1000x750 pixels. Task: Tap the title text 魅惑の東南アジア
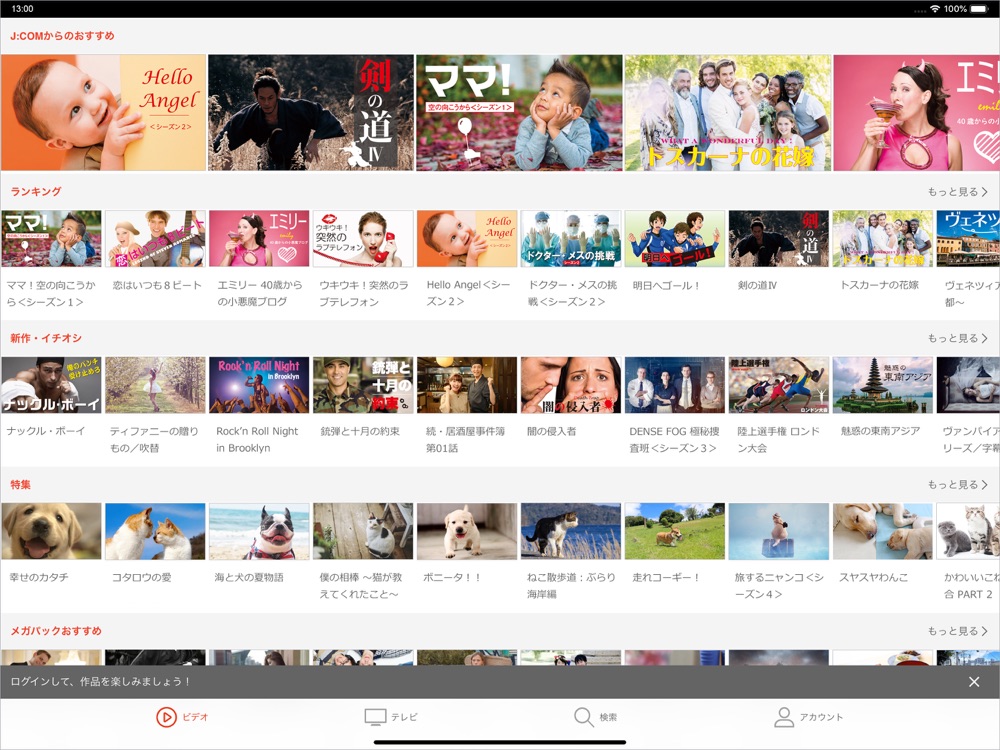coord(880,431)
